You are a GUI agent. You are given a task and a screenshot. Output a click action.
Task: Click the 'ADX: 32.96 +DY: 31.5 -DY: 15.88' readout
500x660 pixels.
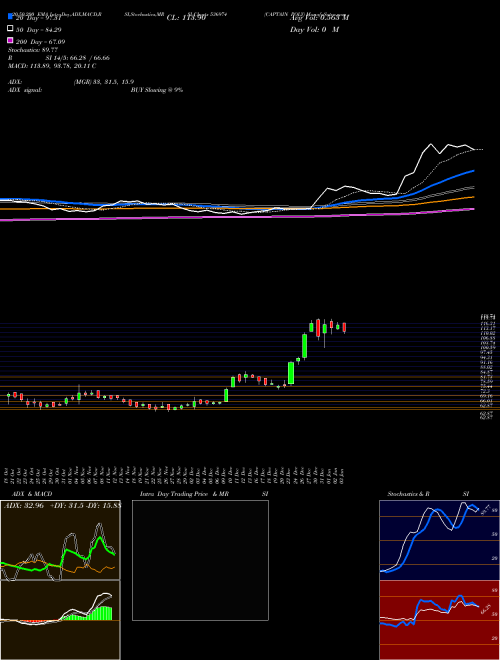click(62, 506)
